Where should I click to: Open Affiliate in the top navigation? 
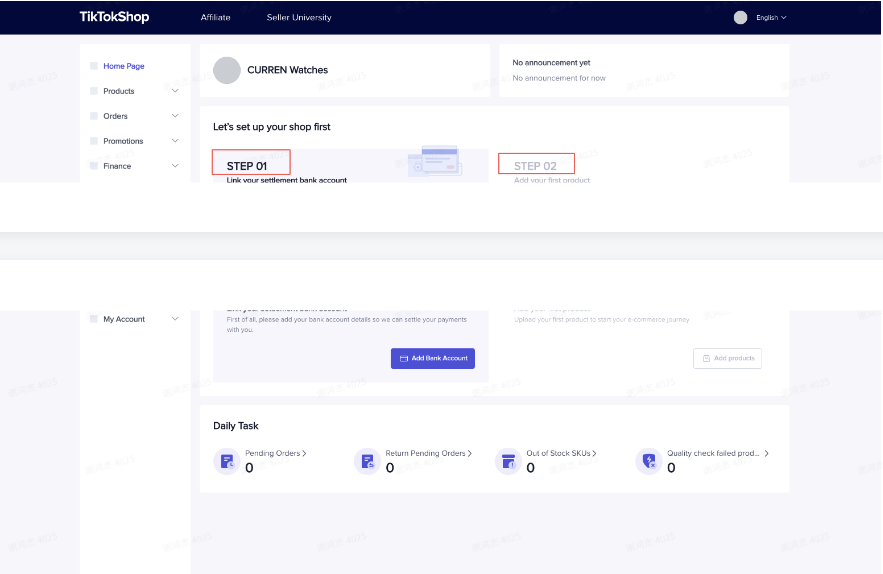pos(215,17)
